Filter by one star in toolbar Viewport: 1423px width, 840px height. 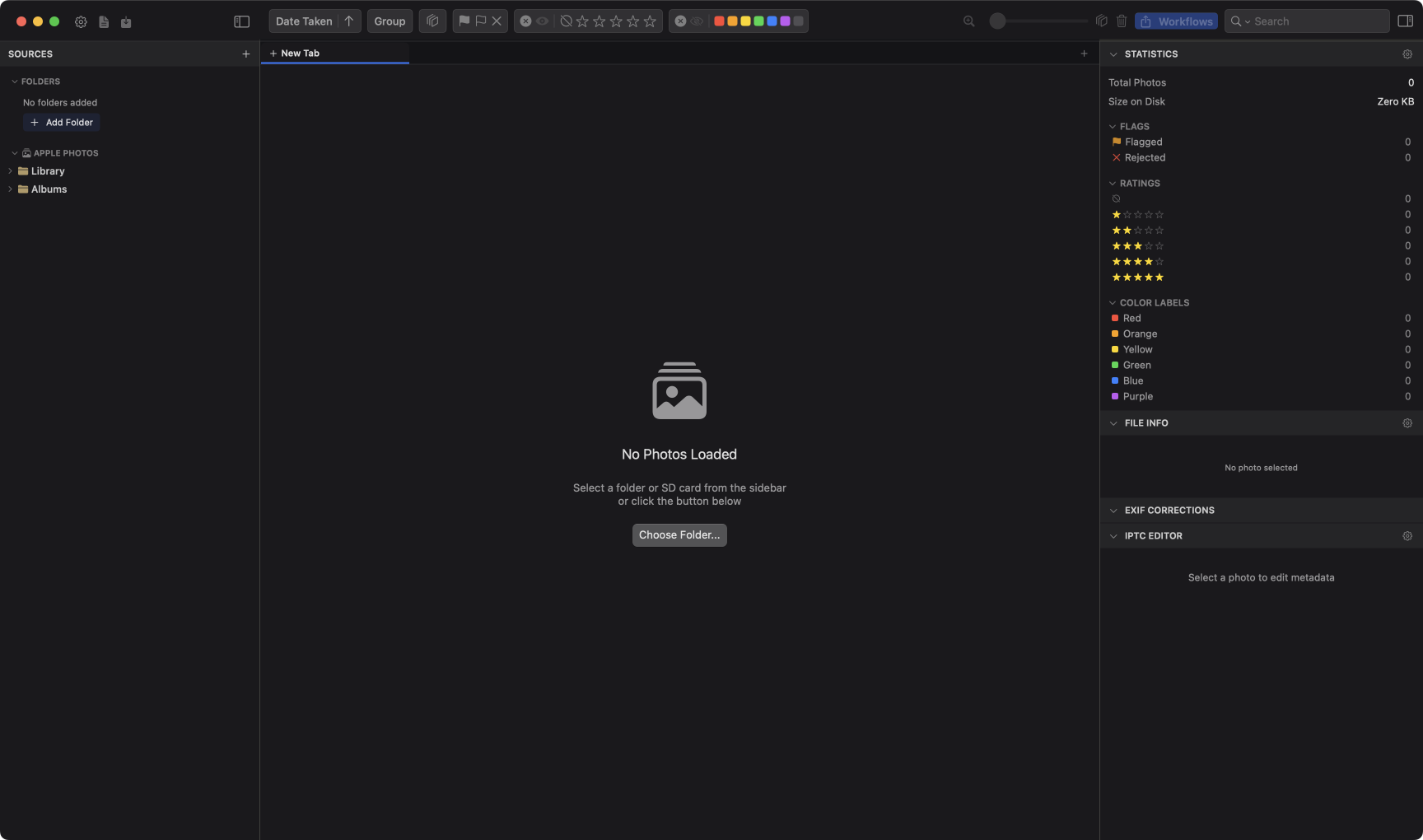coord(583,21)
